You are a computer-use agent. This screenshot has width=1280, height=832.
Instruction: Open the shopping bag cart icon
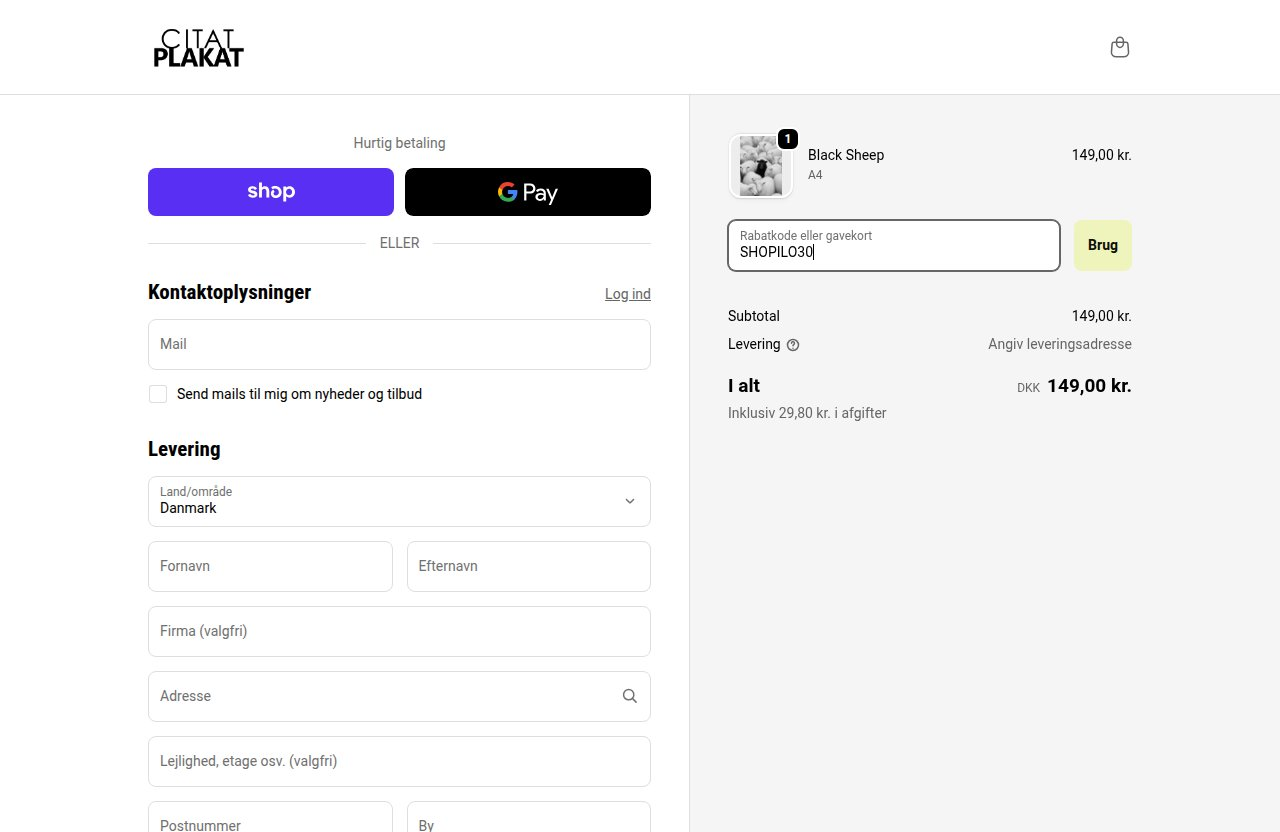(1120, 47)
